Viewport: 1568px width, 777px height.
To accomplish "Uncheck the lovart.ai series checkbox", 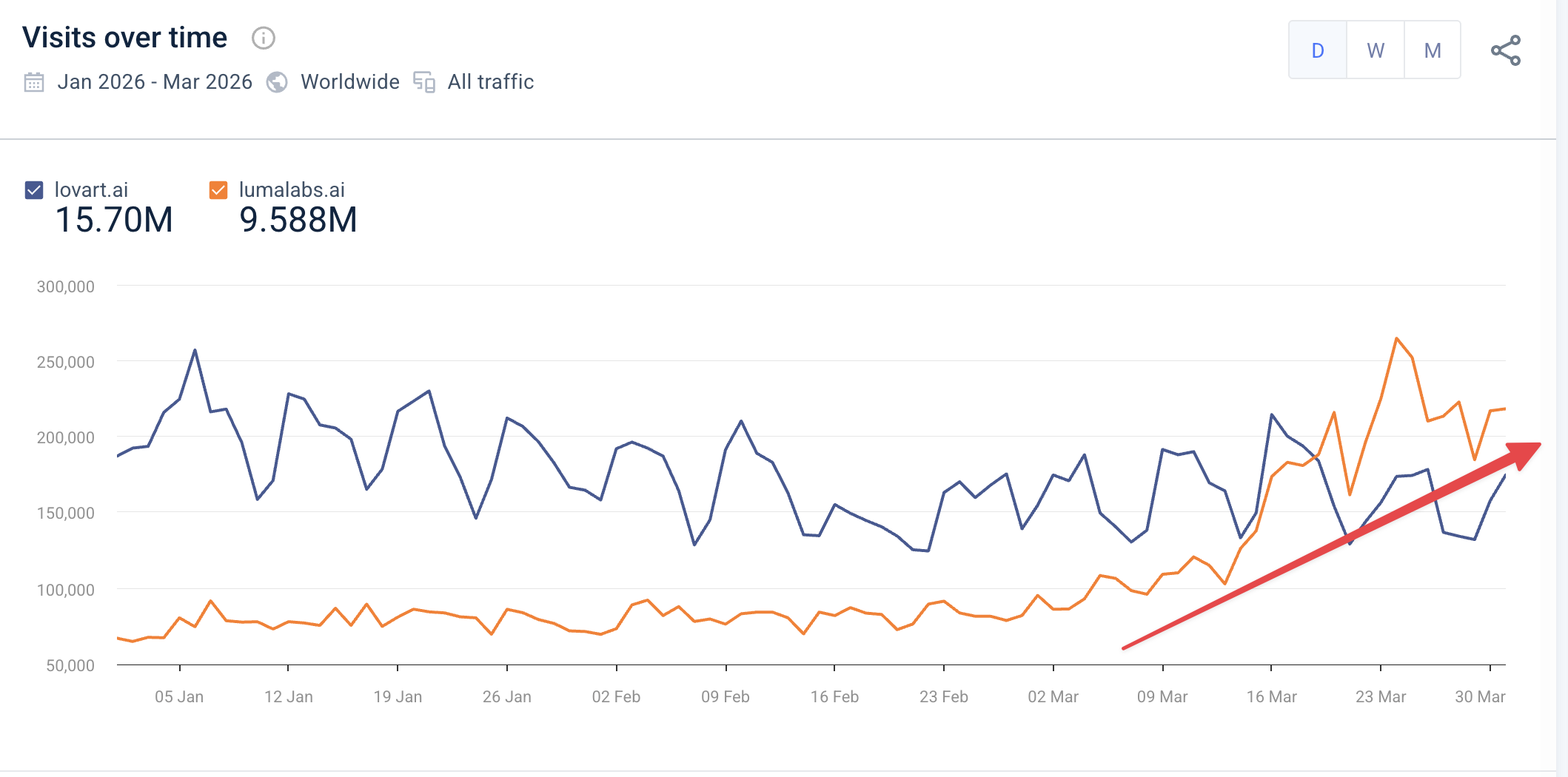I will (x=34, y=190).
